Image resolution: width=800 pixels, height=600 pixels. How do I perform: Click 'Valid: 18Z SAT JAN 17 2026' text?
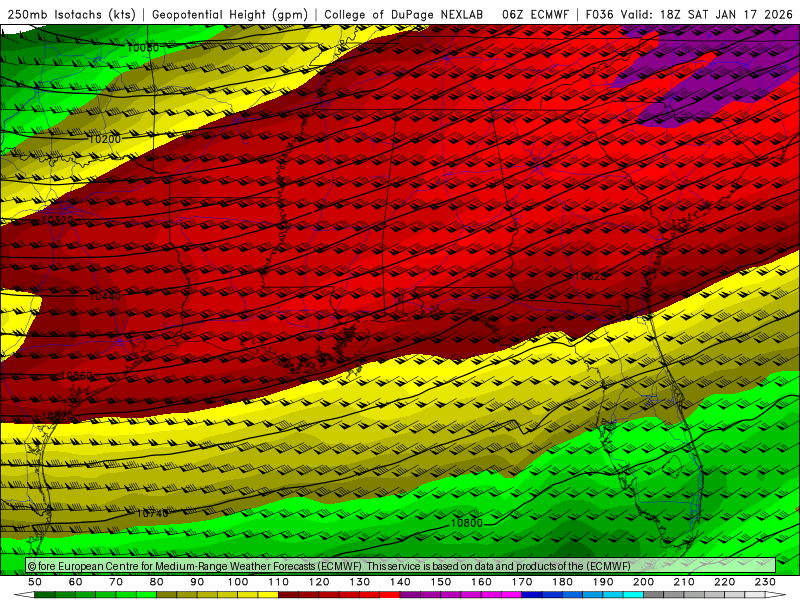click(707, 14)
